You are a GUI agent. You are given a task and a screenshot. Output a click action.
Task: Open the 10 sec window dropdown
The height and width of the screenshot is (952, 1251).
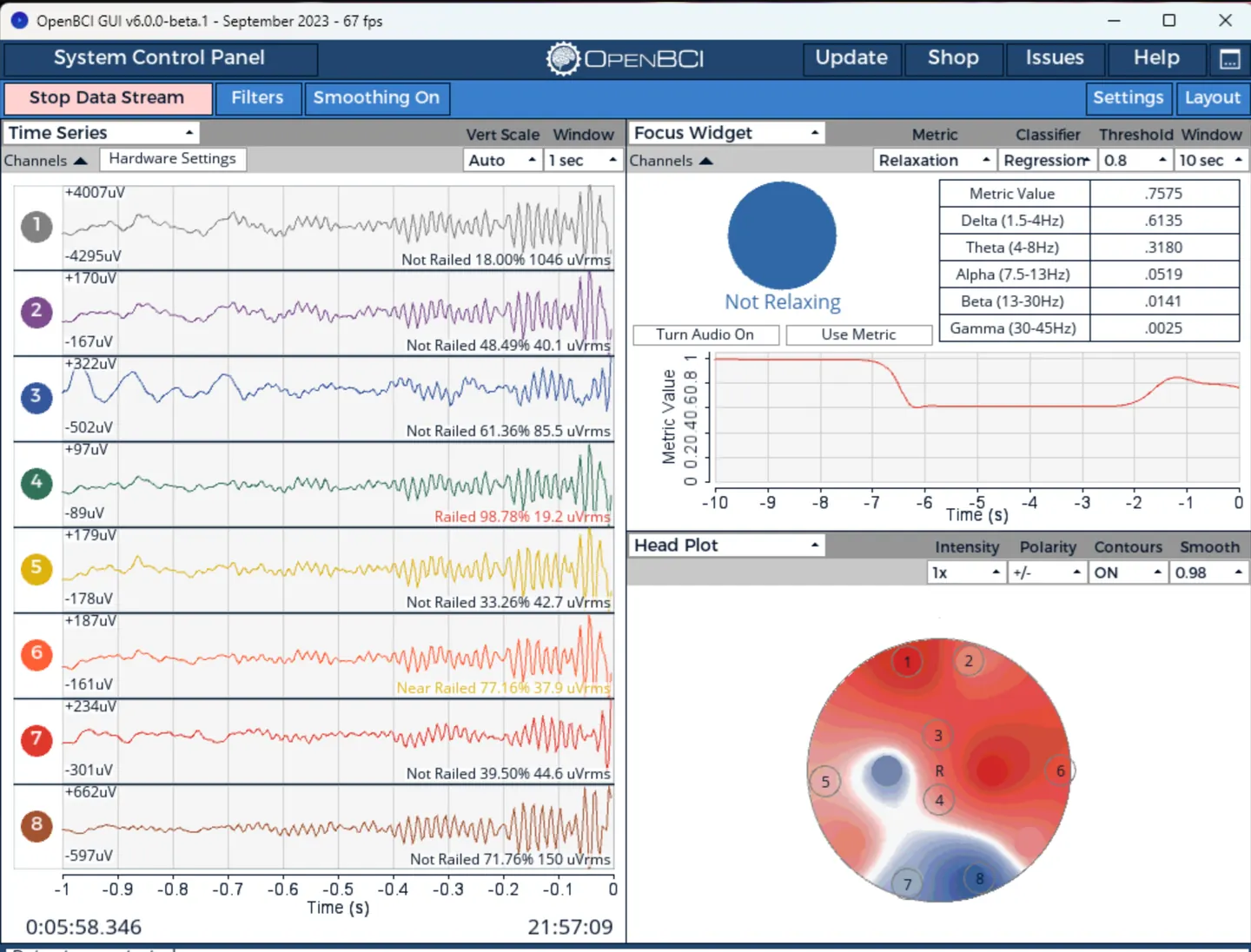pyautogui.click(x=1211, y=161)
